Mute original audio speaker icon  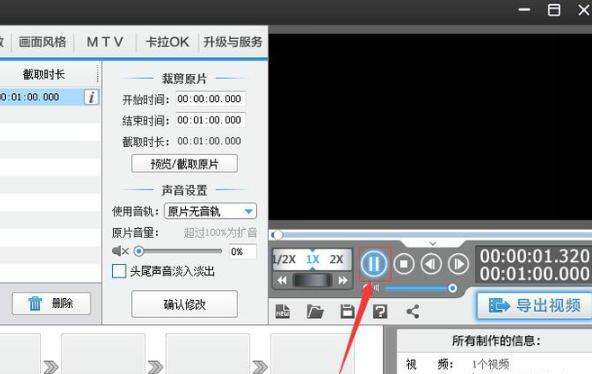[x=120, y=251]
